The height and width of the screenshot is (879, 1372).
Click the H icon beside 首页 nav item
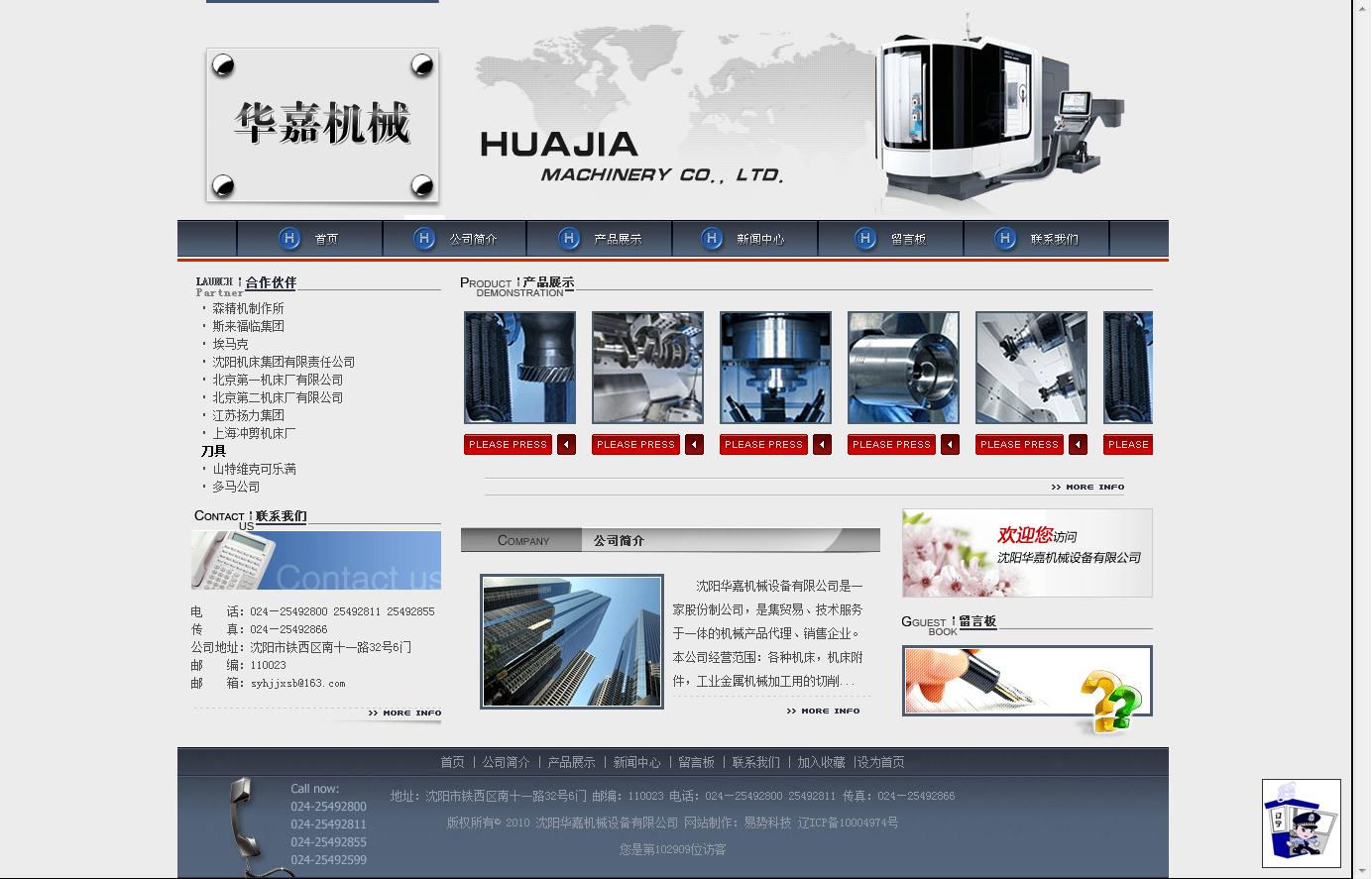(289, 238)
